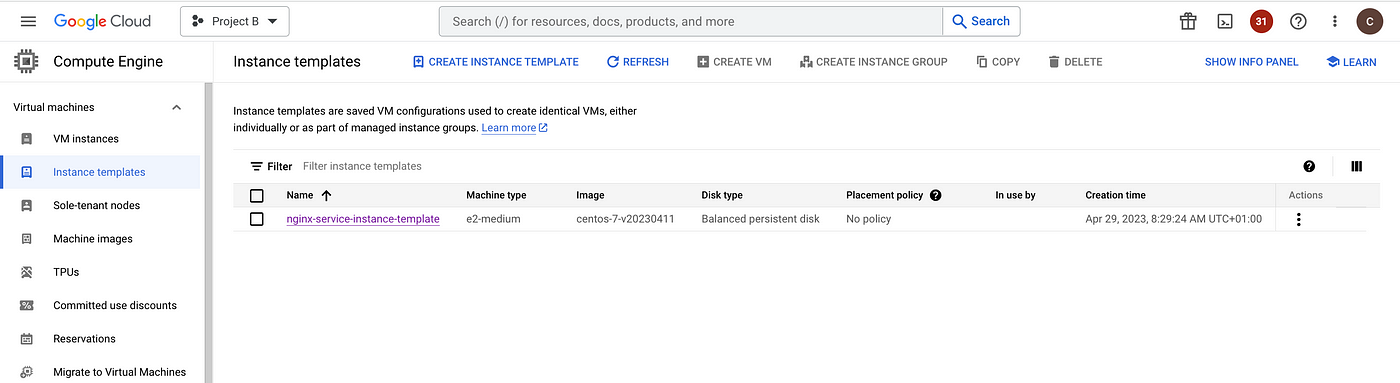
Task: Click the Image column header
Action: tap(590, 195)
